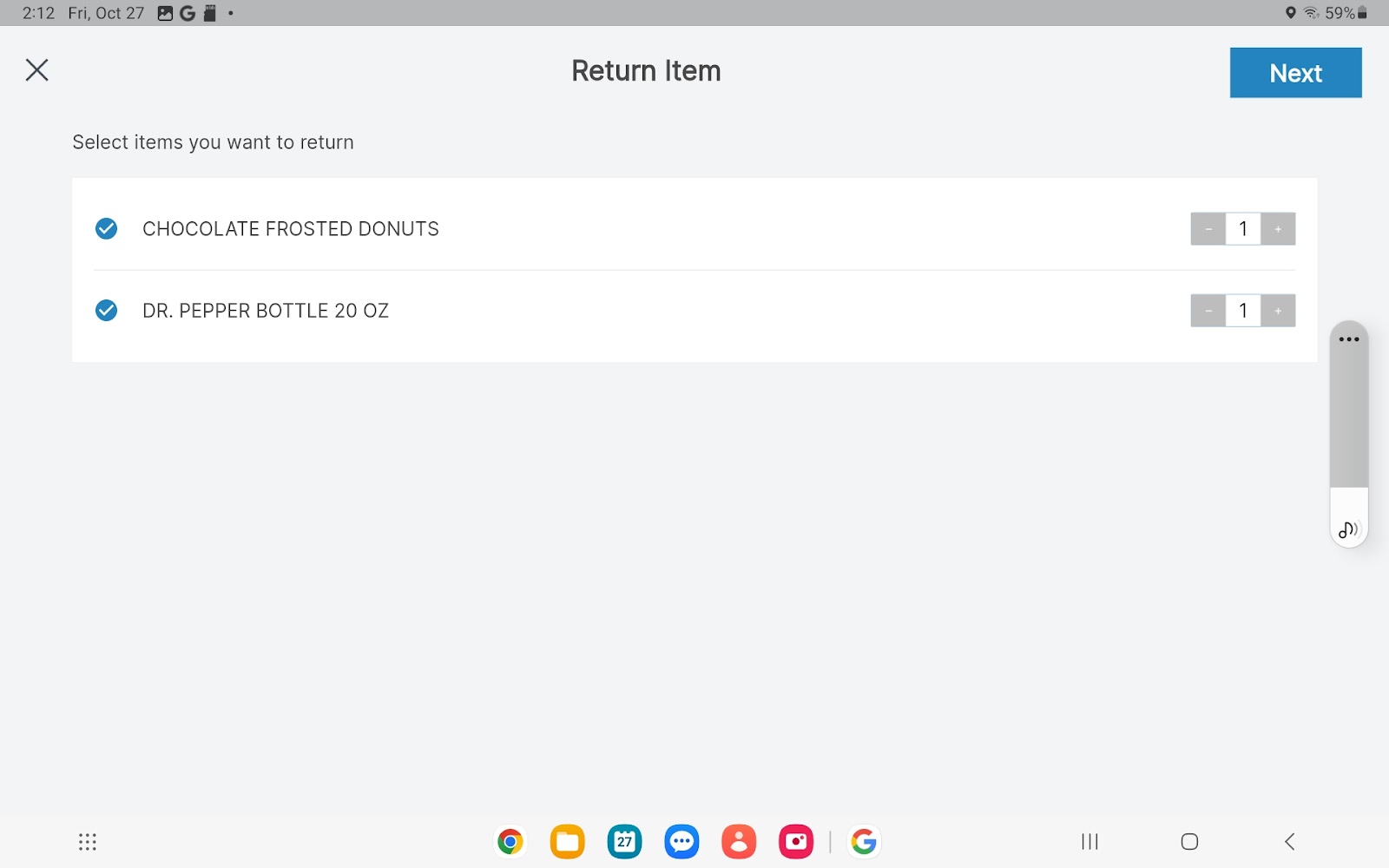The height and width of the screenshot is (868, 1389).
Task: Uncheck Dr. Pepper Bottle 20 oz item
Action: (x=106, y=310)
